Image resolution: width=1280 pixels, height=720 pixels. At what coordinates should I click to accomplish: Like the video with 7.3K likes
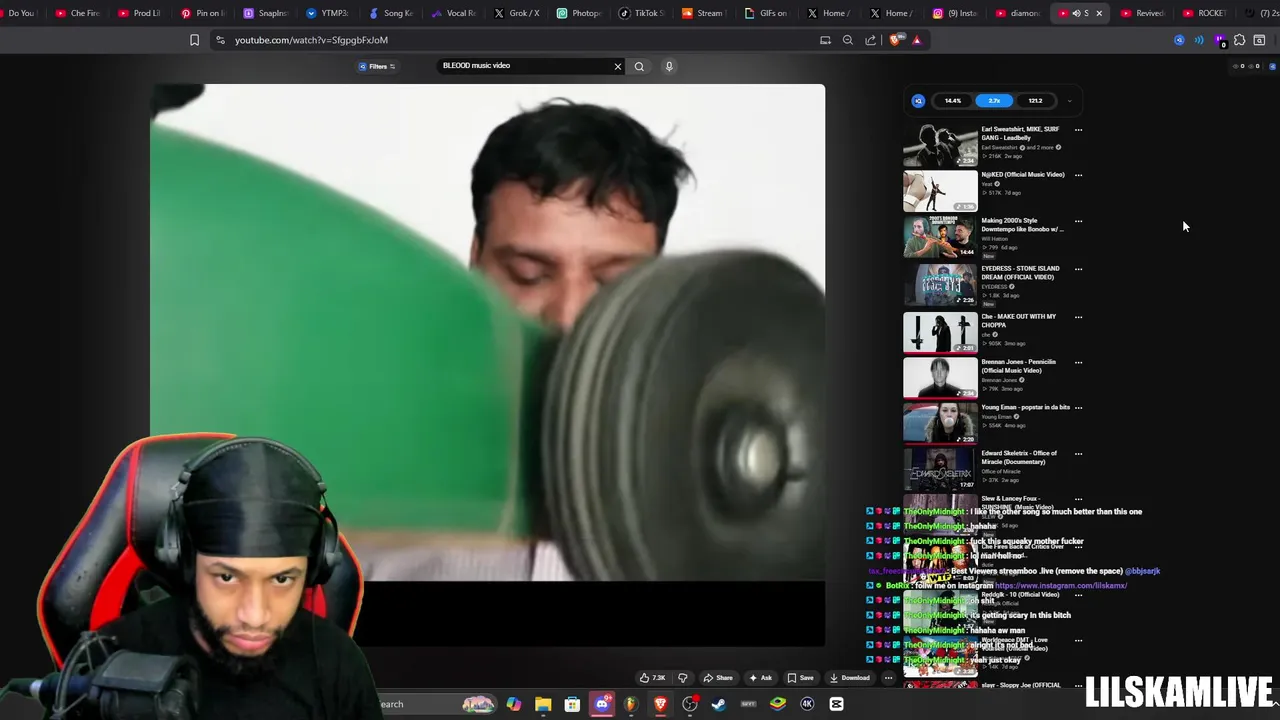point(652,678)
